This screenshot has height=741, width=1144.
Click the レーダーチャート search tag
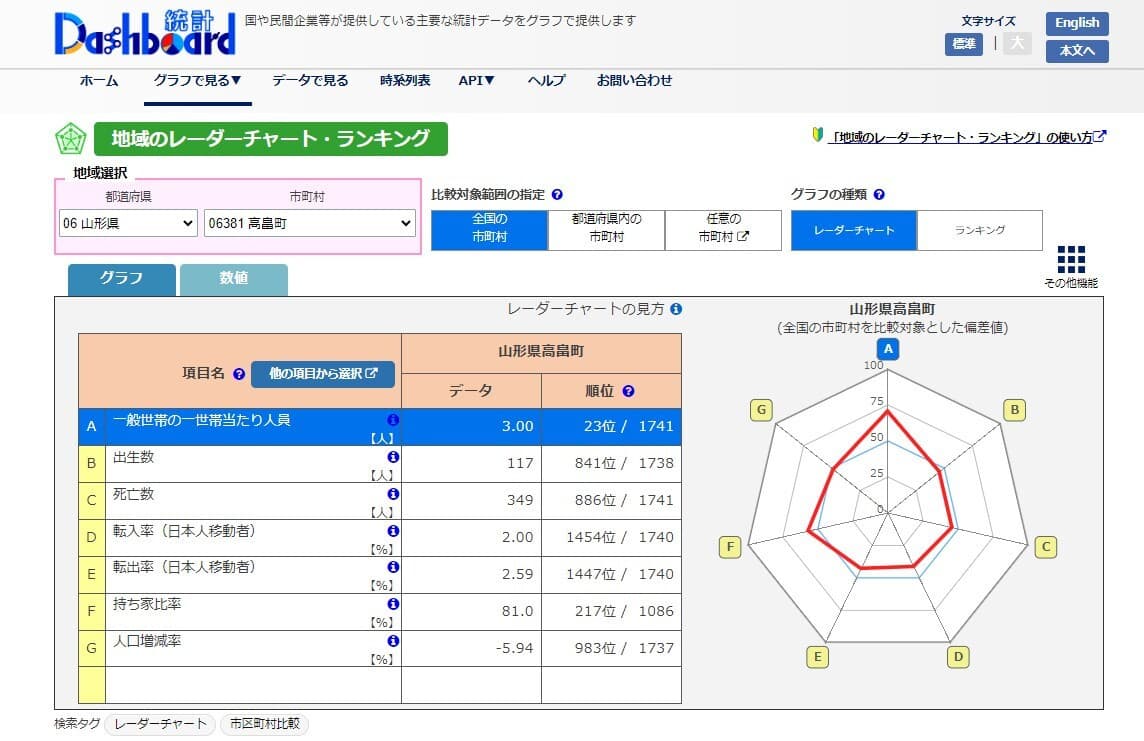click(160, 724)
